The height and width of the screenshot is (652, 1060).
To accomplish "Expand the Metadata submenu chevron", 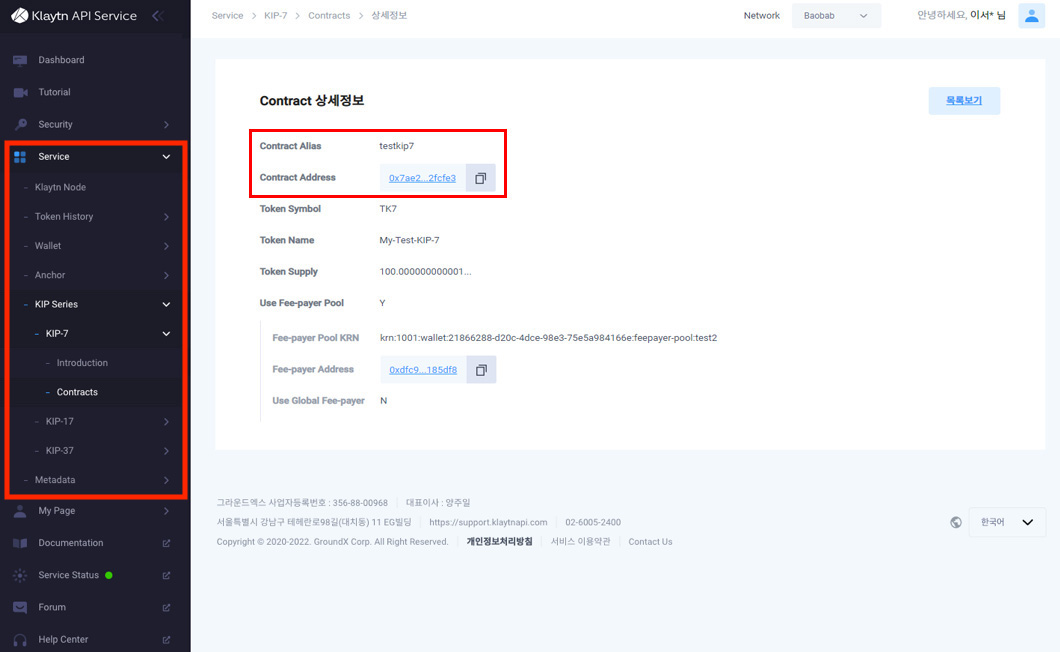I will point(166,480).
